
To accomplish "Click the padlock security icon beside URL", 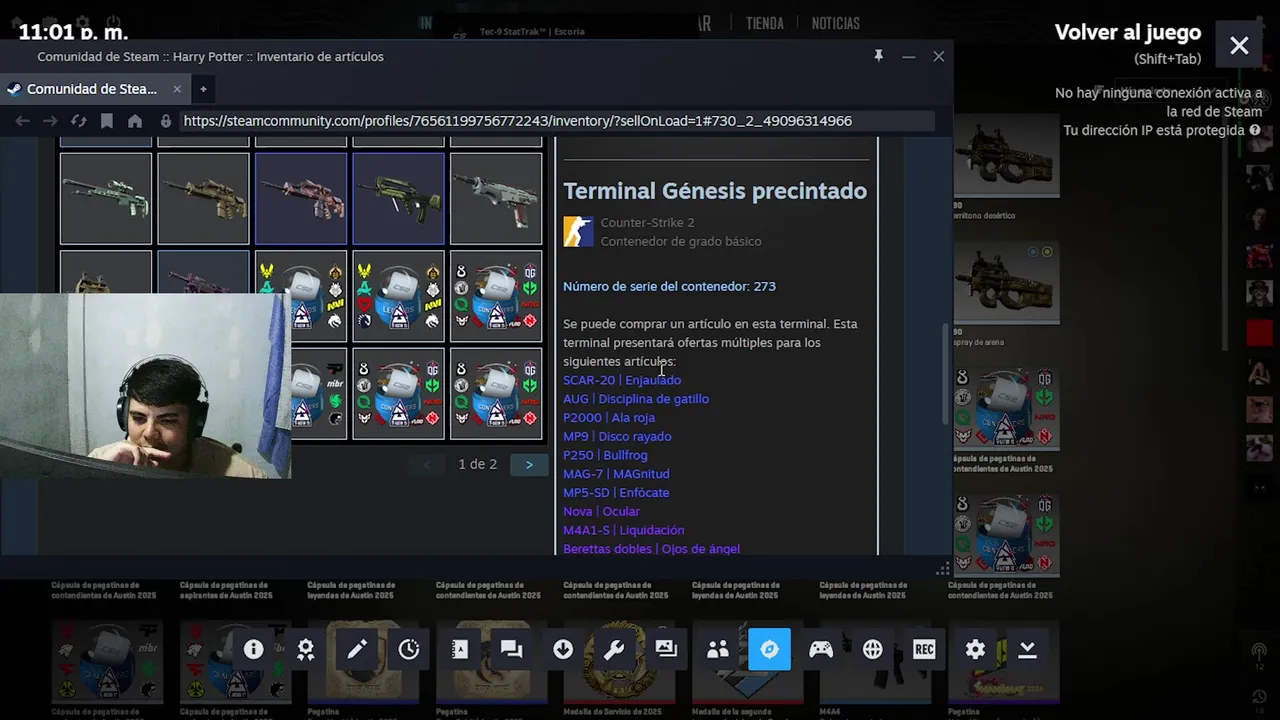I will 166,121.
